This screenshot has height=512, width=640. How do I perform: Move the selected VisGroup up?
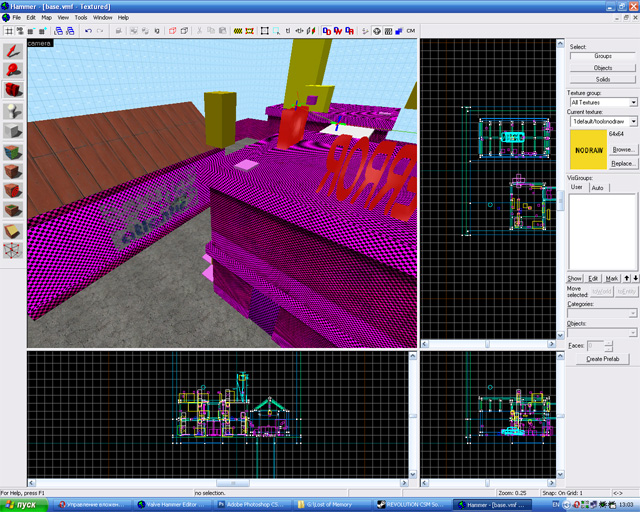coord(627,278)
